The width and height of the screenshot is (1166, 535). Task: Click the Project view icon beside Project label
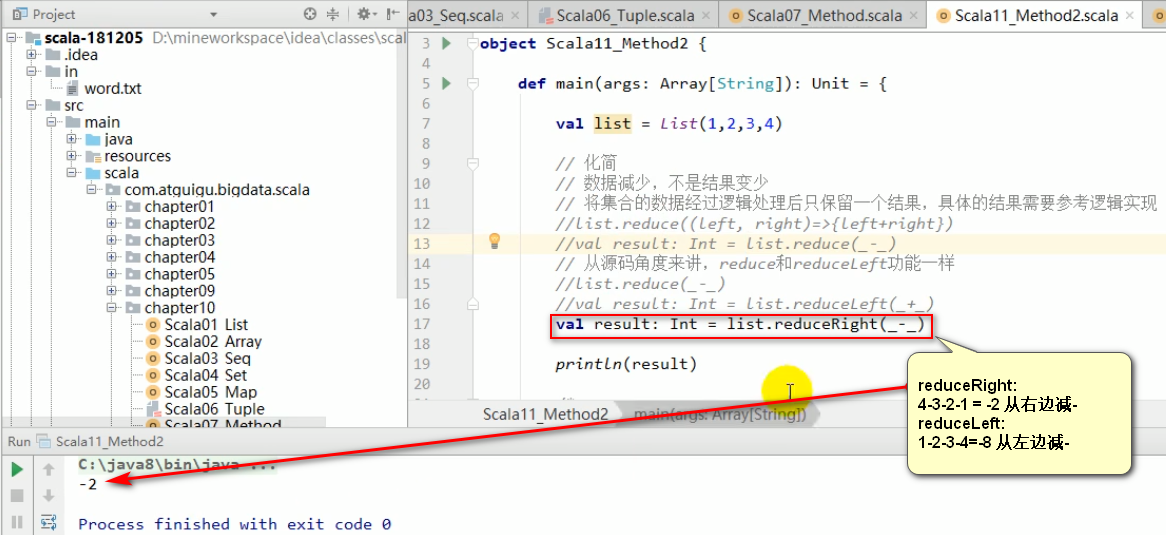20,14
